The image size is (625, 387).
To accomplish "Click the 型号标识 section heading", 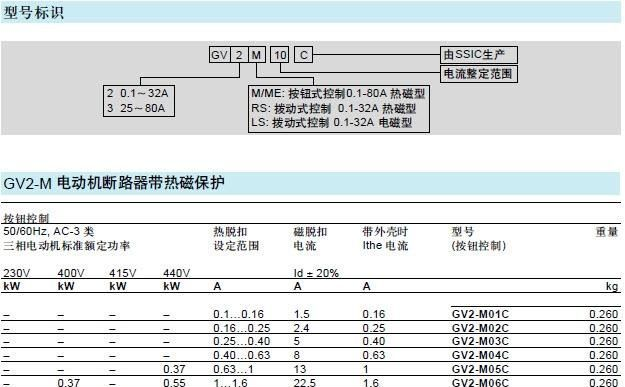I will (33, 12).
